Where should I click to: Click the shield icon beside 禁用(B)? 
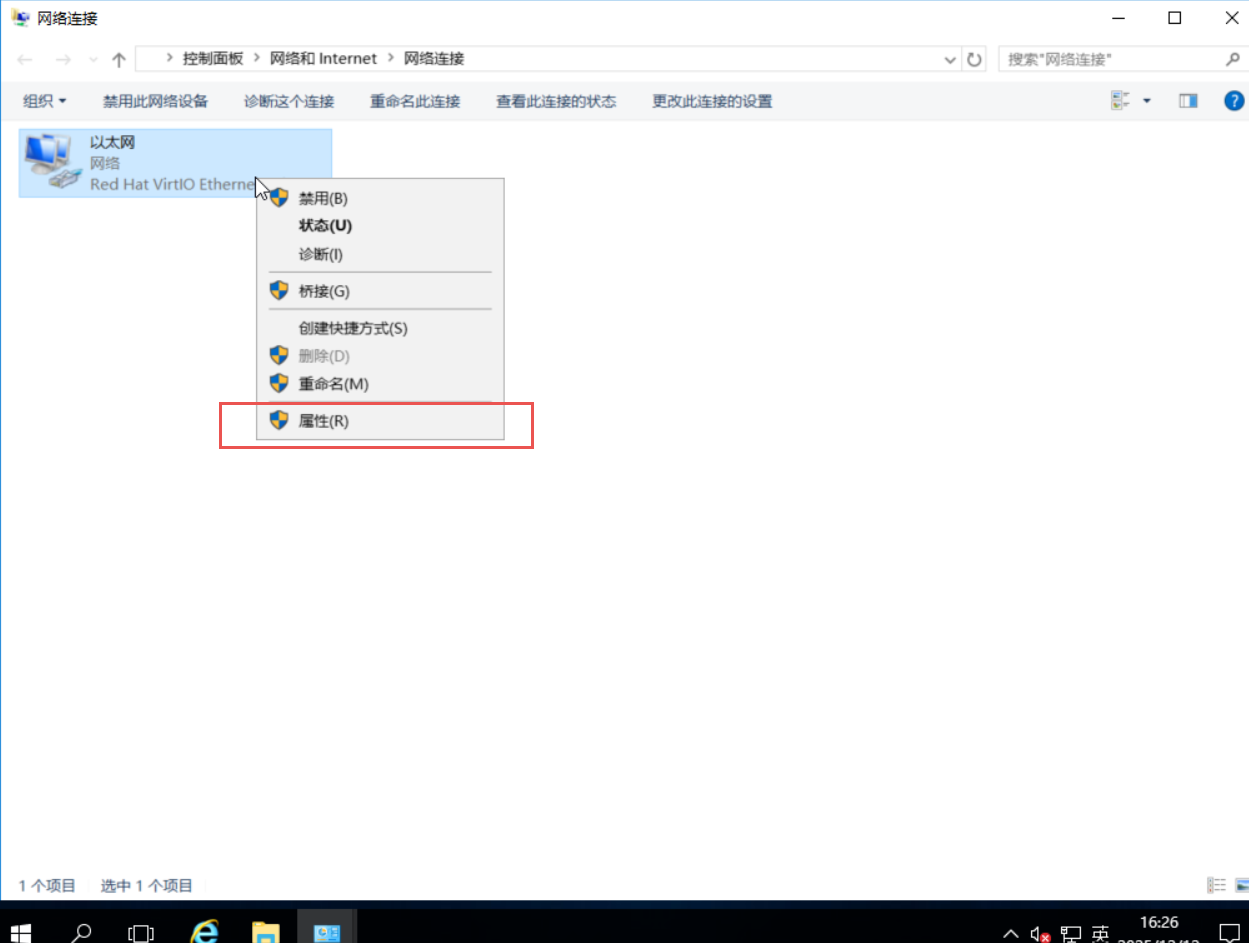279,198
